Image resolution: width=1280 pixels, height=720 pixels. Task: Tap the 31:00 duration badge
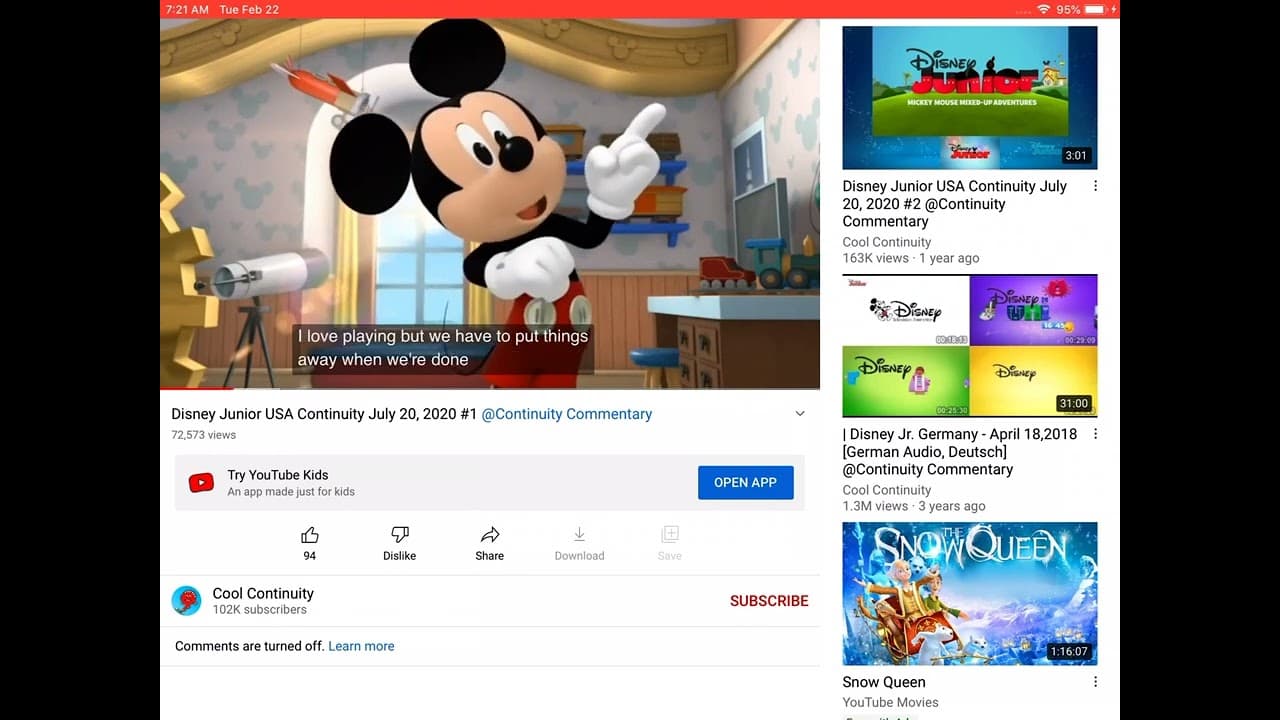coord(1074,403)
